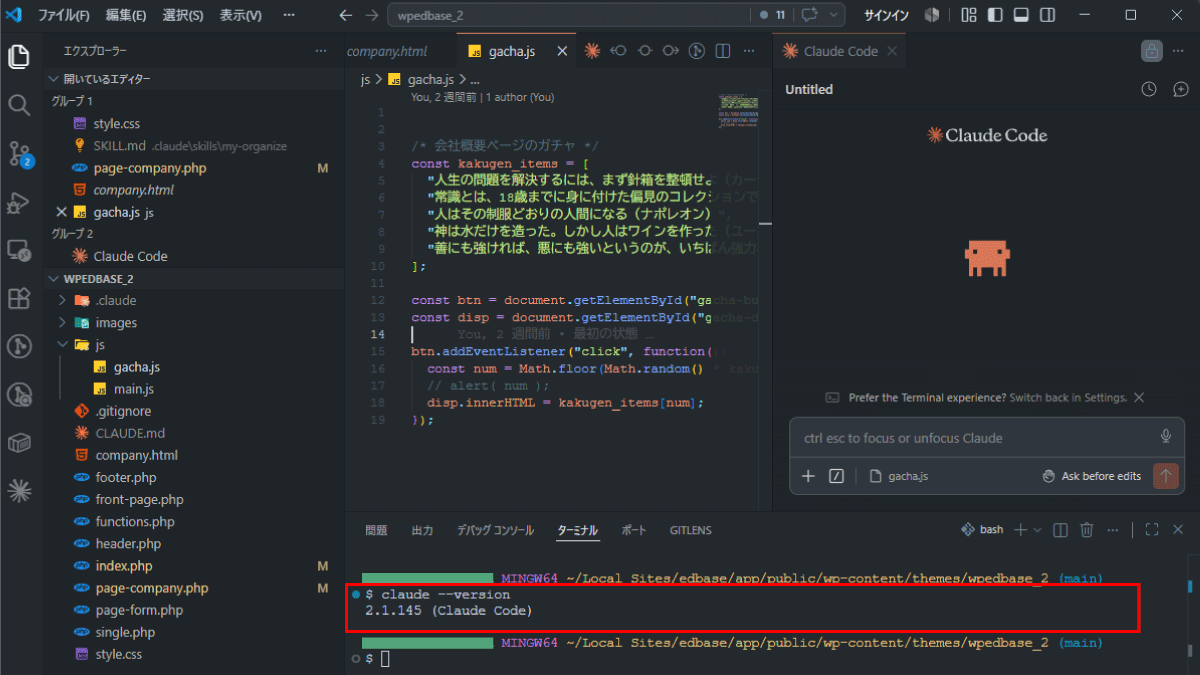This screenshot has height=675, width=1200.
Task: Open the ファイル(F) menu
Action: coord(63,15)
